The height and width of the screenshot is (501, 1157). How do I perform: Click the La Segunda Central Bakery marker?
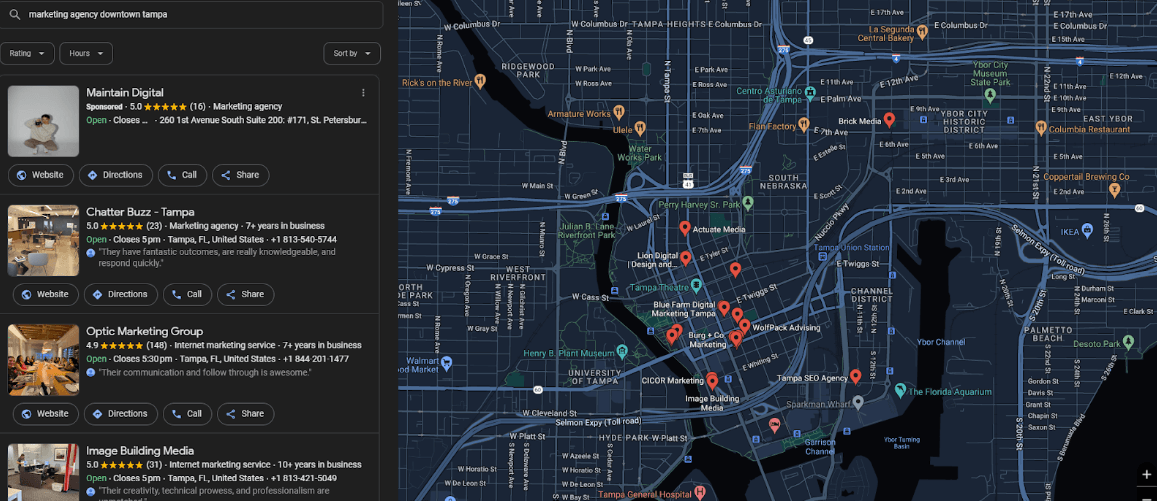pos(922,32)
